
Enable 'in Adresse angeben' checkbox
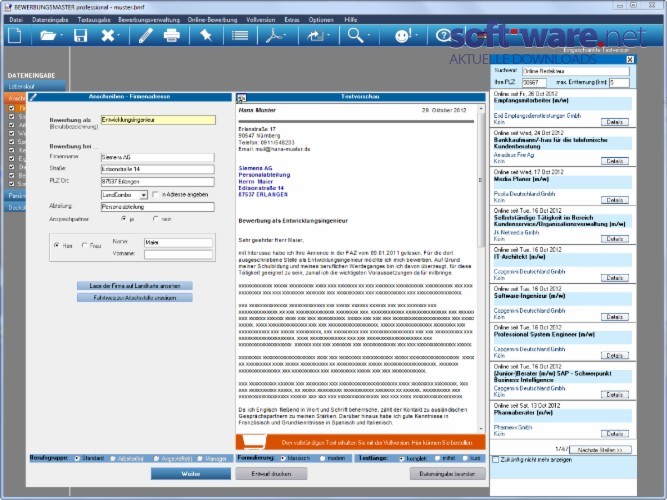coord(155,194)
